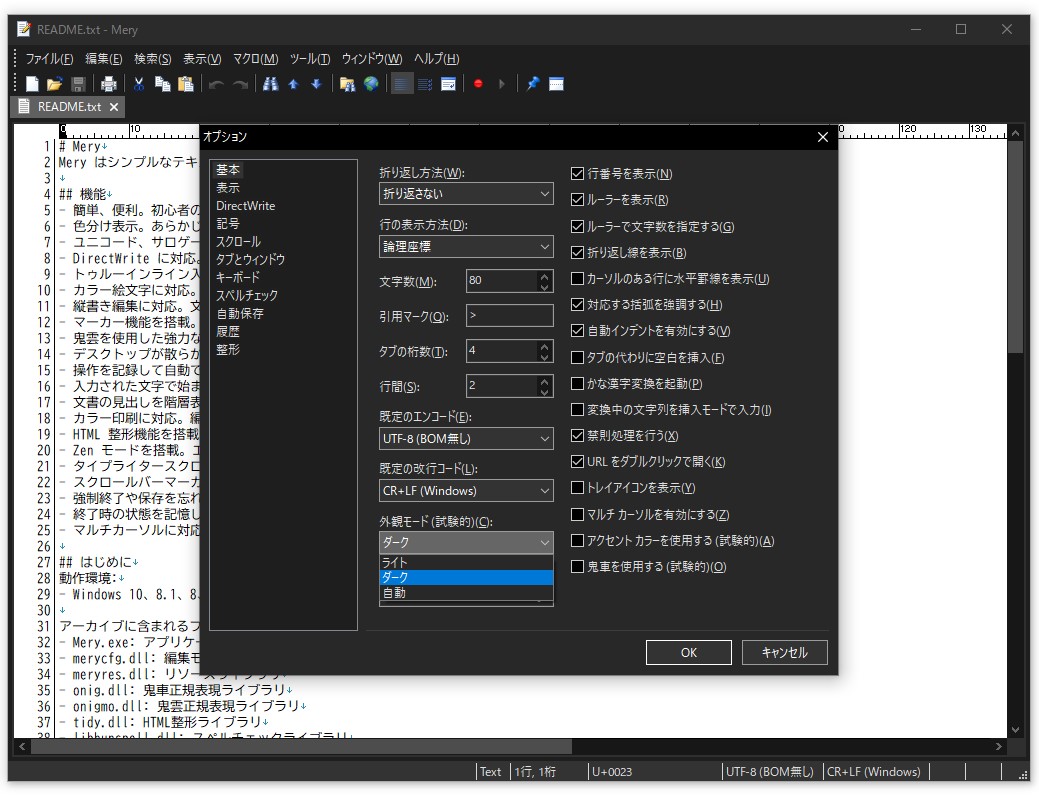This screenshot has width=1039, height=796.
Task: Click the 引用マーク input field
Action: [510, 315]
